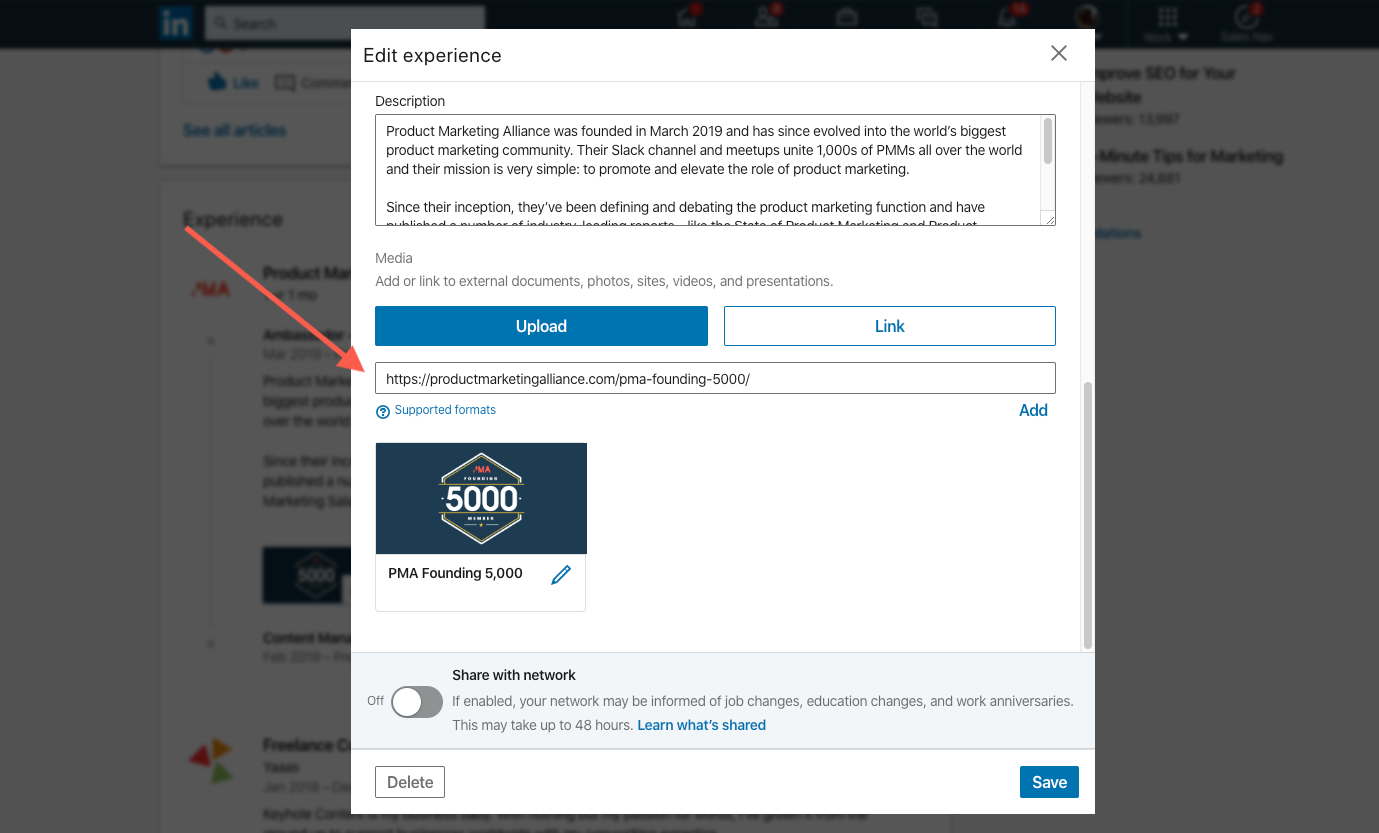Close the Edit experience dialog
The height and width of the screenshot is (833, 1379).
tap(1059, 54)
